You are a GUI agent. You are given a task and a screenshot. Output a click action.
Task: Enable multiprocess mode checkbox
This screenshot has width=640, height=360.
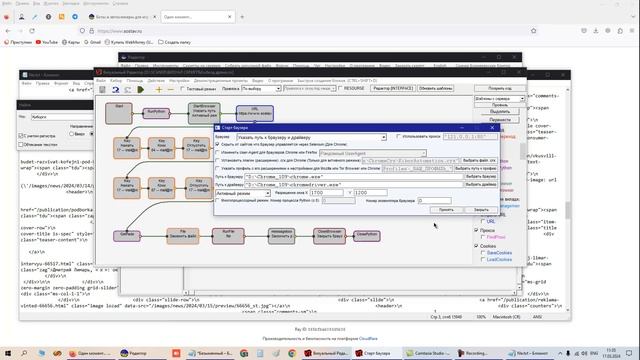point(217,201)
